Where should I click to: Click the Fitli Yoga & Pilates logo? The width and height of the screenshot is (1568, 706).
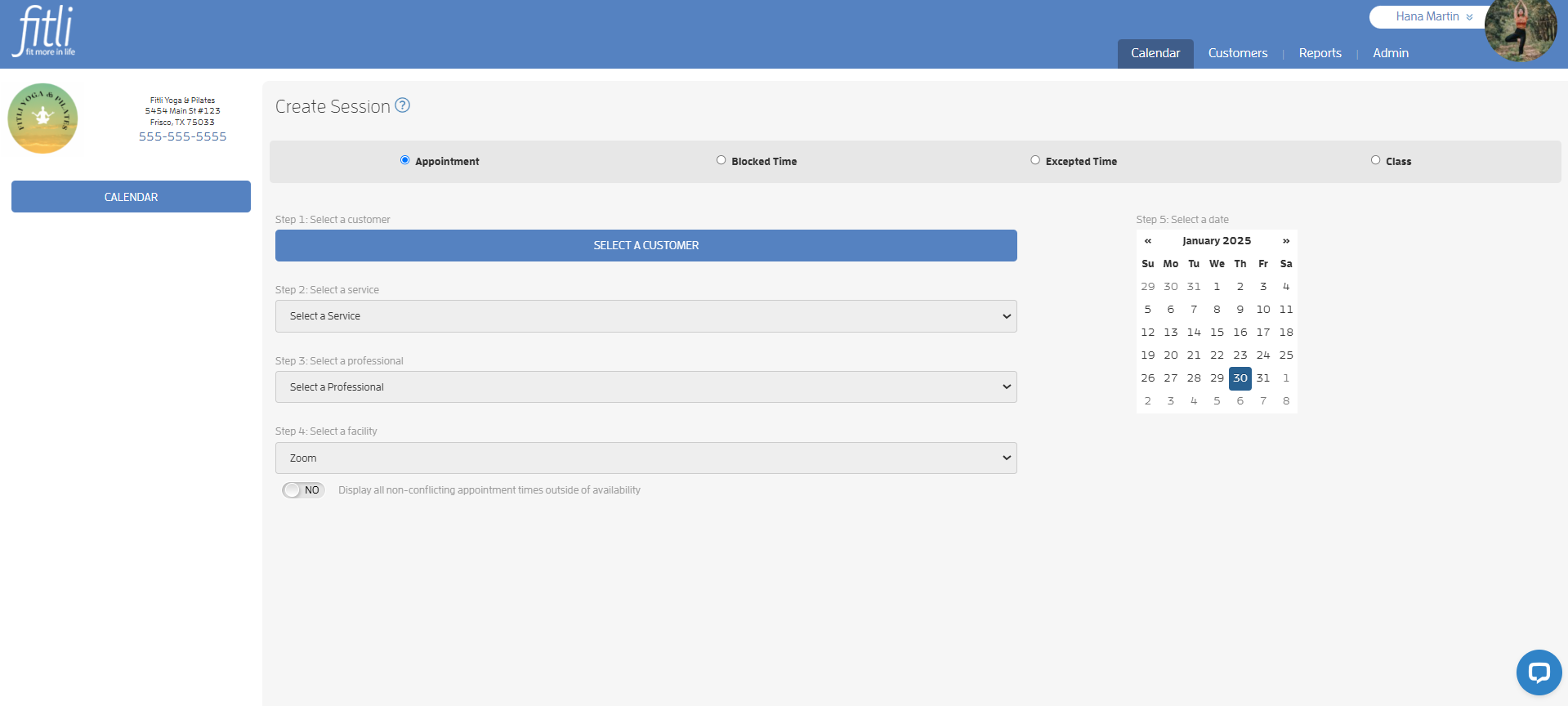pyautogui.click(x=42, y=118)
